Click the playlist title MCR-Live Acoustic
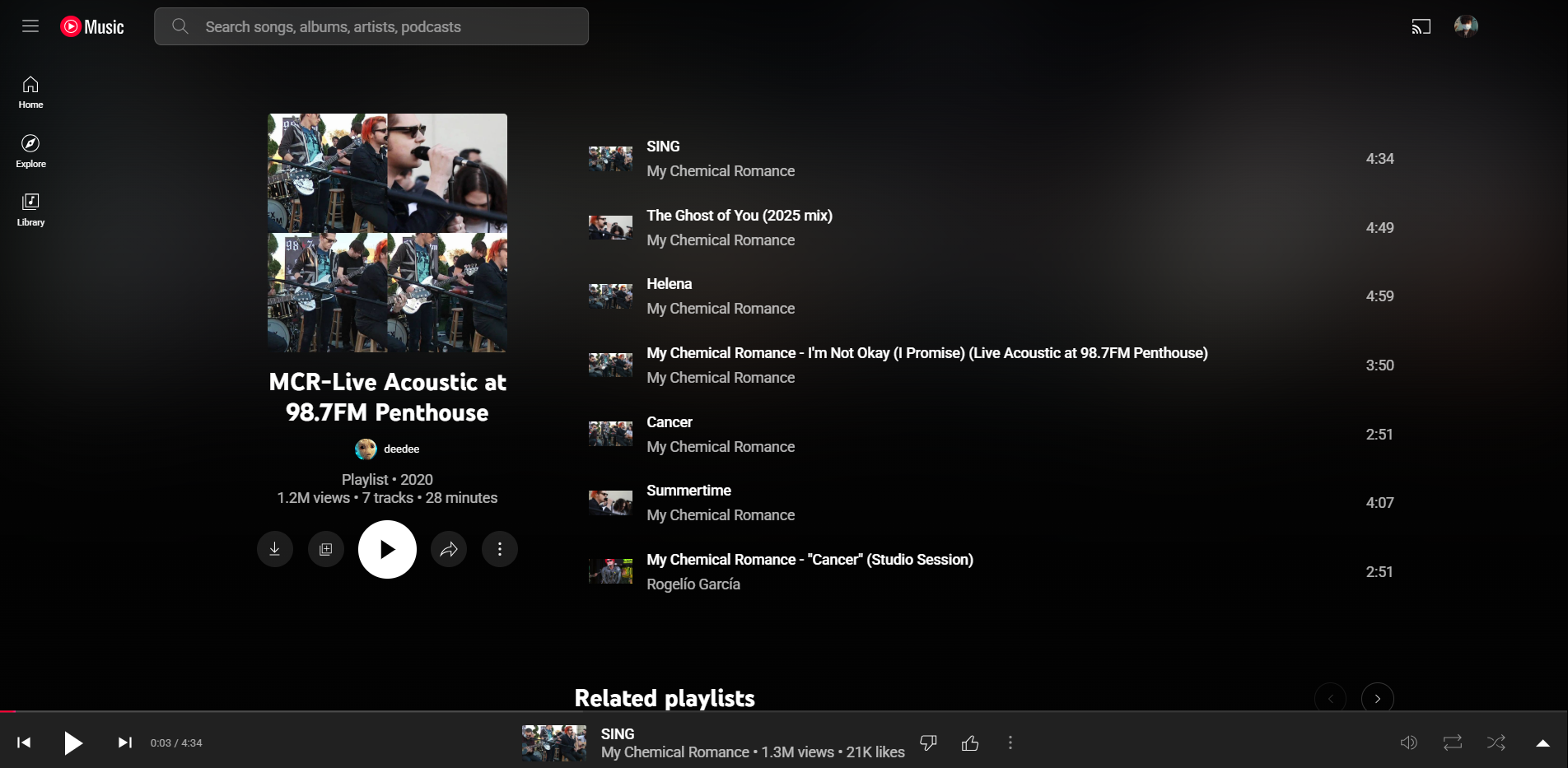The width and height of the screenshot is (1568, 768). (x=387, y=397)
